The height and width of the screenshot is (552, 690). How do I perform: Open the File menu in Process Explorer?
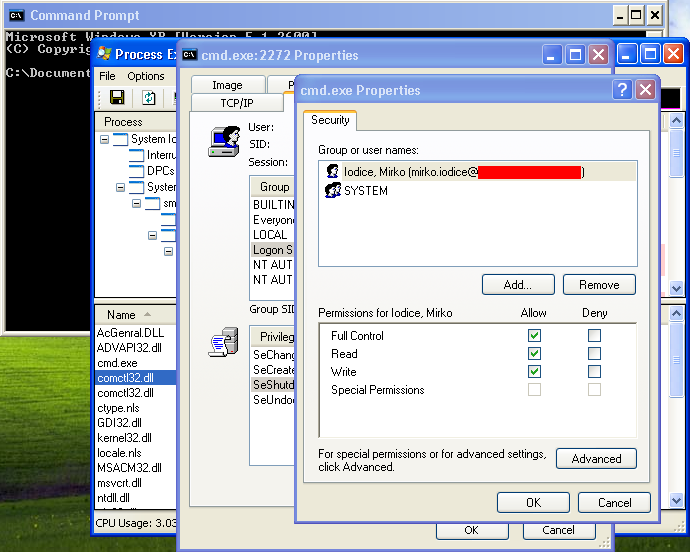click(x=107, y=76)
